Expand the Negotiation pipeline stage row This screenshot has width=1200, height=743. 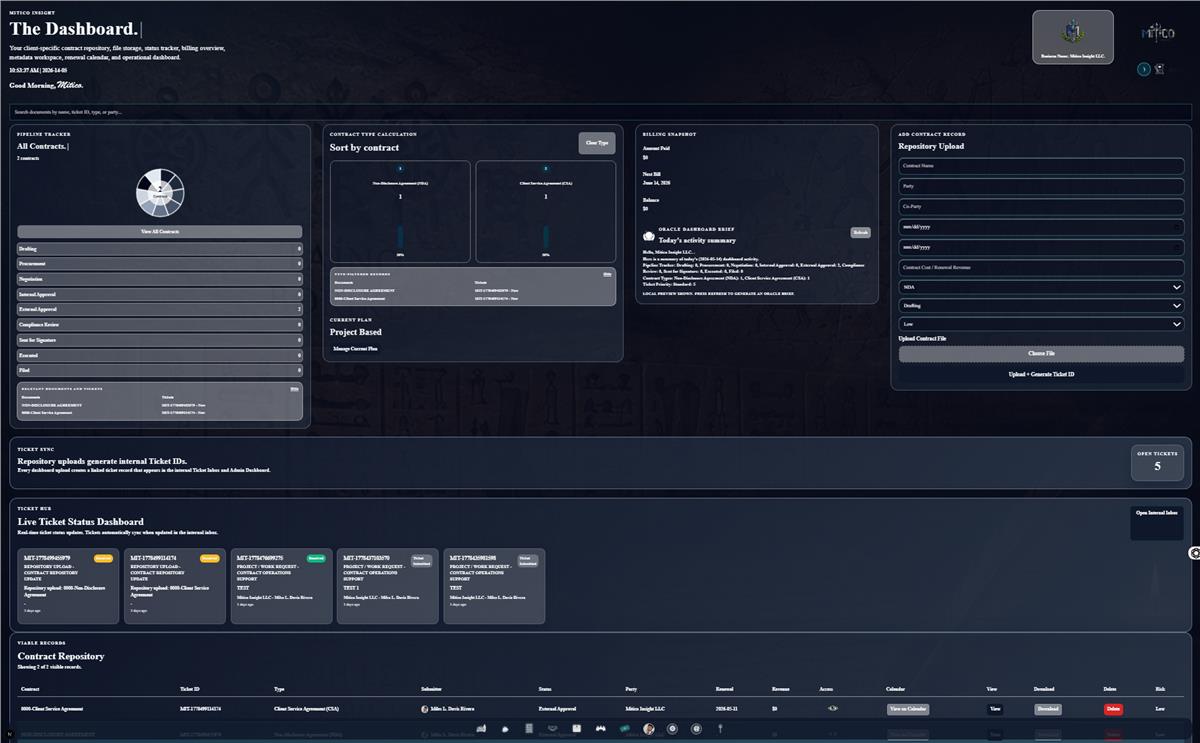[160, 279]
